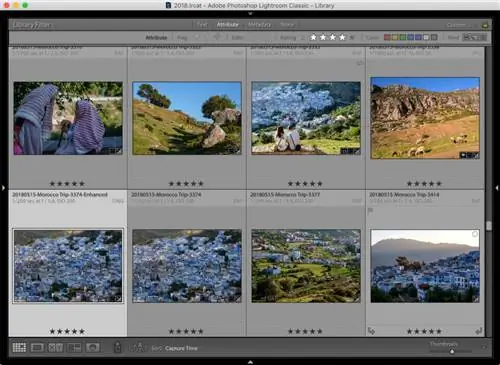This screenshot has width=500, height=365.
Task: Expand the right panel group
Action: [x=497, y=188]
